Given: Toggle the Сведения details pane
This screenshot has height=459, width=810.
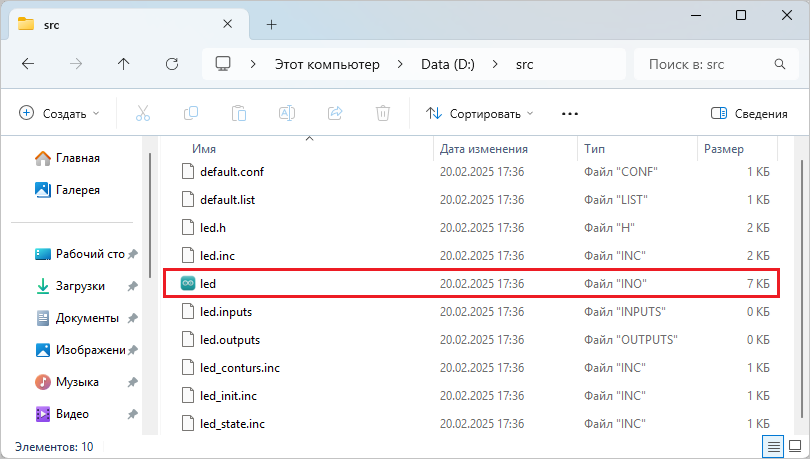Looking at the screenshot, I should [x=749, y=113].
